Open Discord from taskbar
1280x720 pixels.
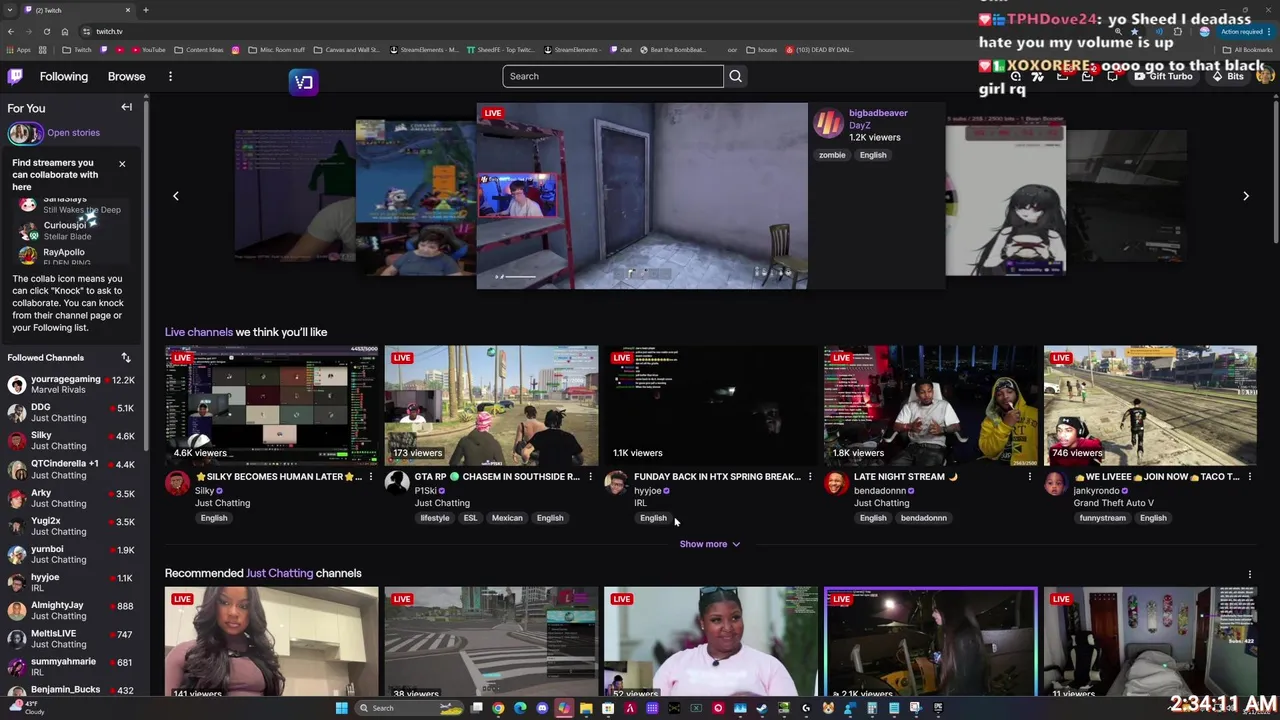click(x=542, y=708)
